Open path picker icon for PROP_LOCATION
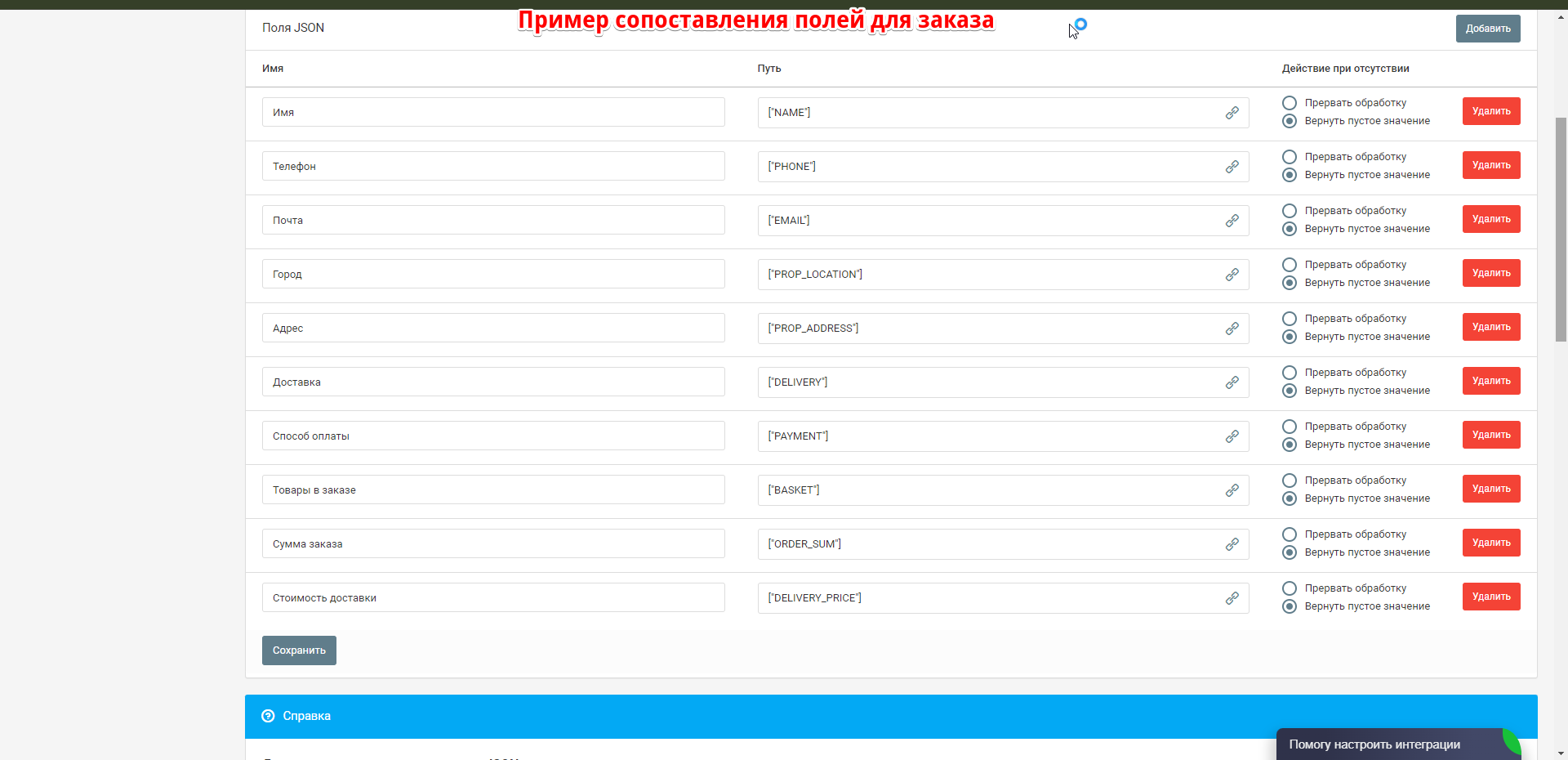The width and height of the screenshot is (1568, 760). point(1232,275)
